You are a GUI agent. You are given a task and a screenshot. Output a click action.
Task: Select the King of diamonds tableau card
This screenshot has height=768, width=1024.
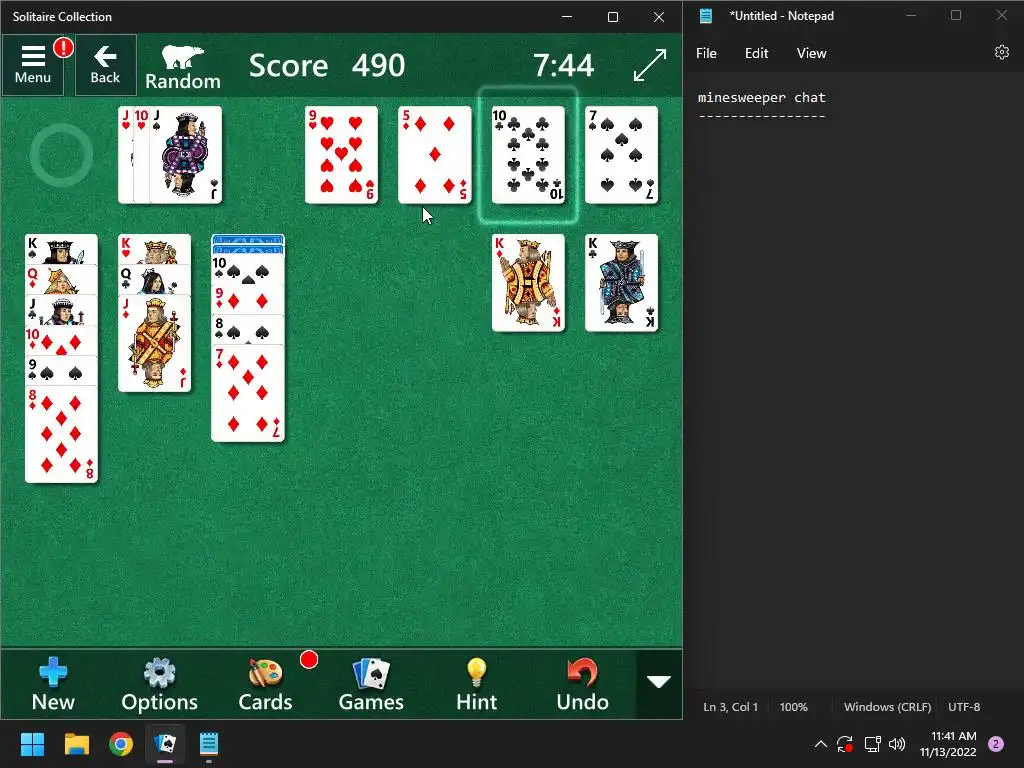(x=528, y=283)
